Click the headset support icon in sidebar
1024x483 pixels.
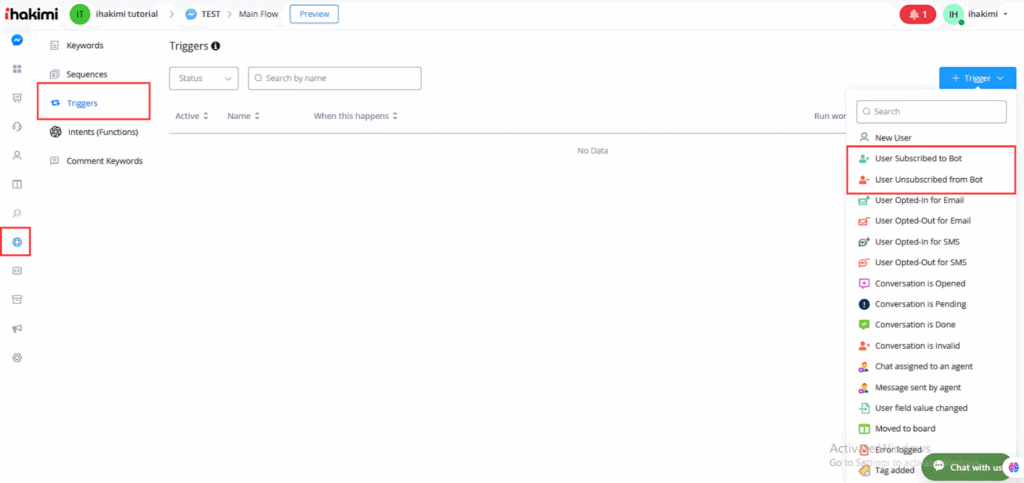[x=17, y=127]
